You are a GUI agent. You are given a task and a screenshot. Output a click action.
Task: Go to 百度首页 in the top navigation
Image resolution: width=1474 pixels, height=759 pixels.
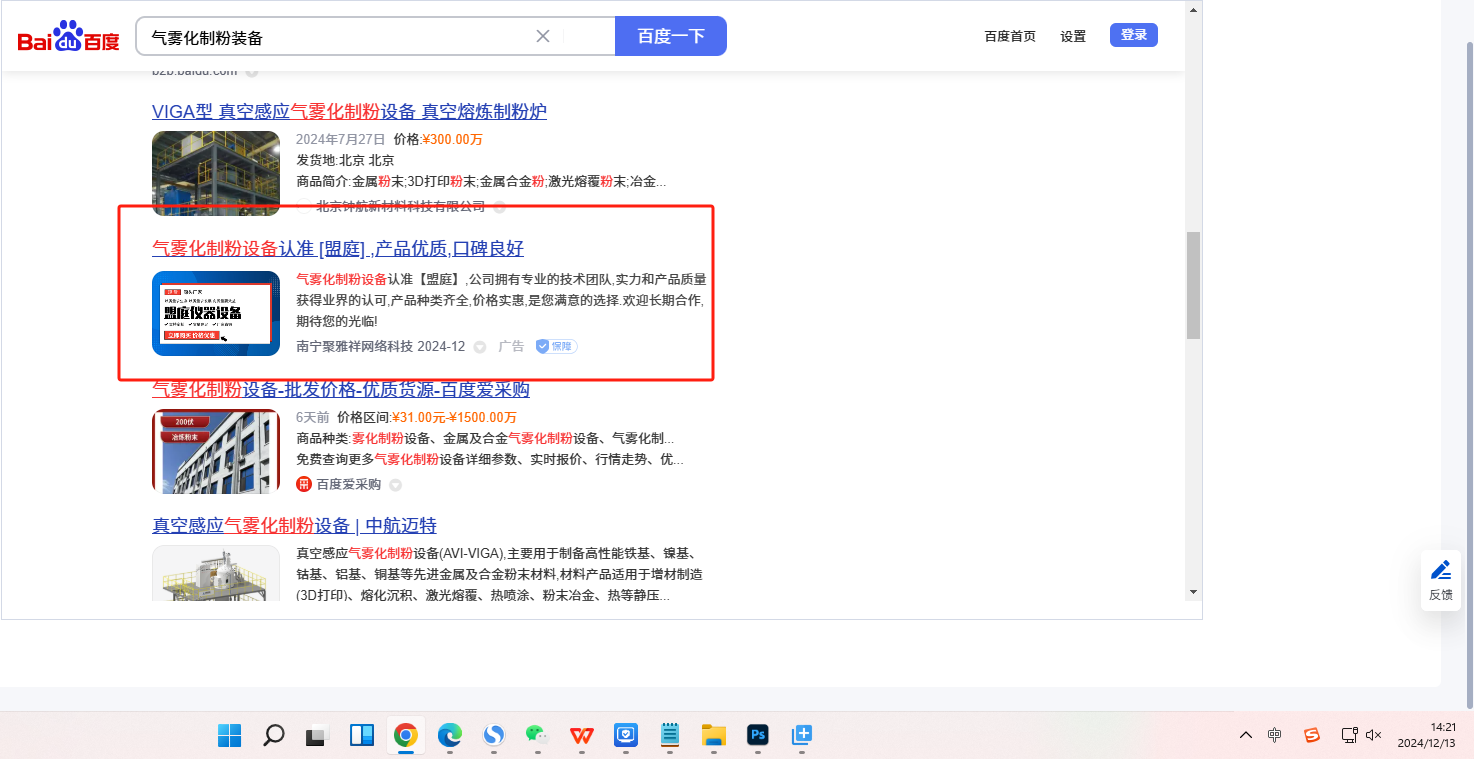click(1010, 36)
